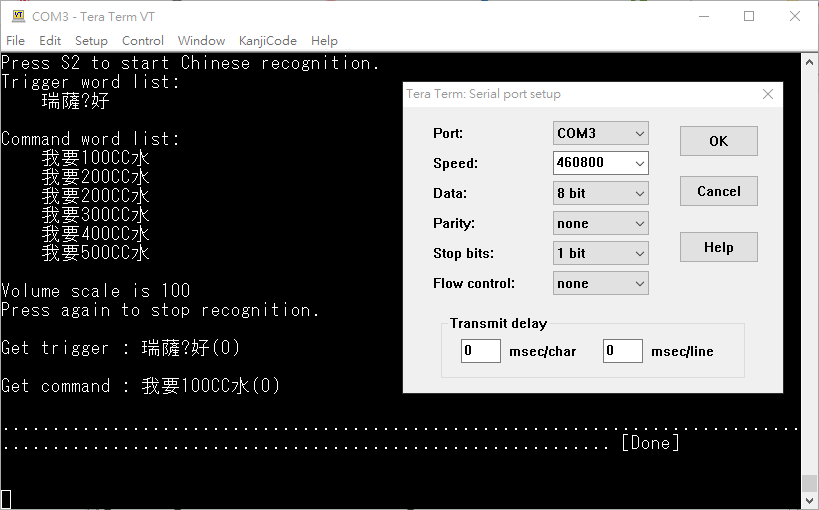
Task: Close the Tera Term main window
Action: click(x=795, y=16)
